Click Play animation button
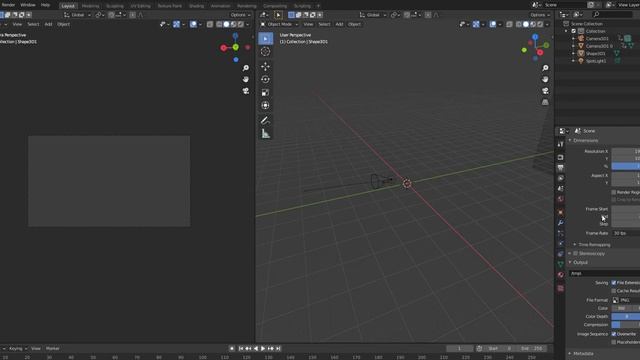The image size is (640, 360). coord(263,349)
